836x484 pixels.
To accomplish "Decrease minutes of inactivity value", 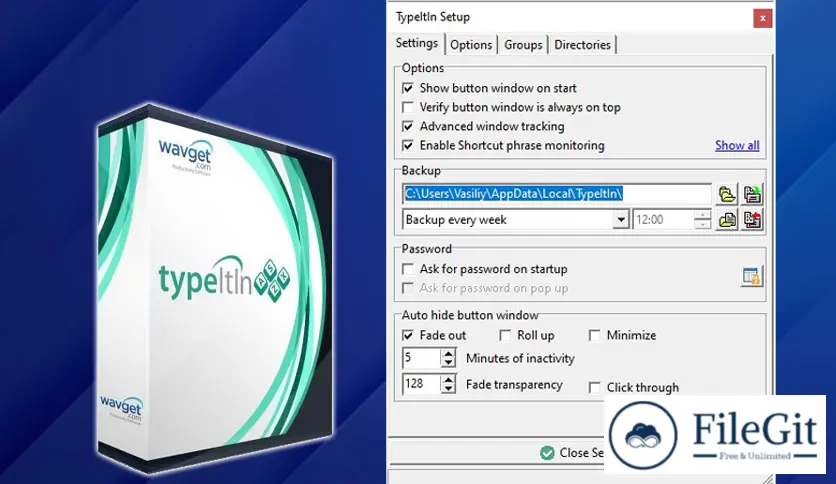I will click(x=448, y=363).
